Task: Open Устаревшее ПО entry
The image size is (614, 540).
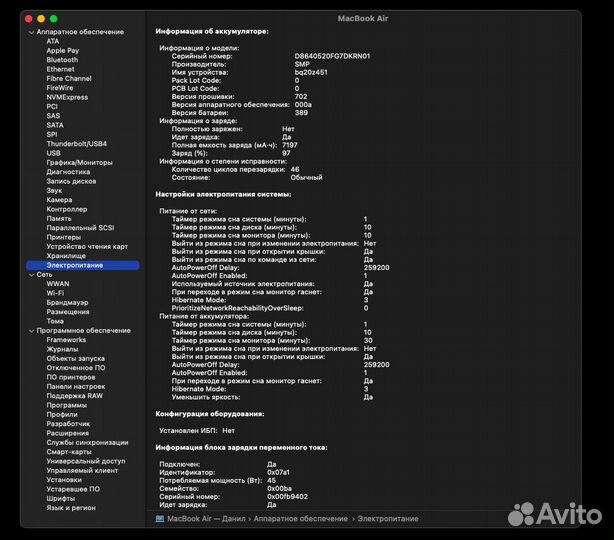Action: (73, 489)
